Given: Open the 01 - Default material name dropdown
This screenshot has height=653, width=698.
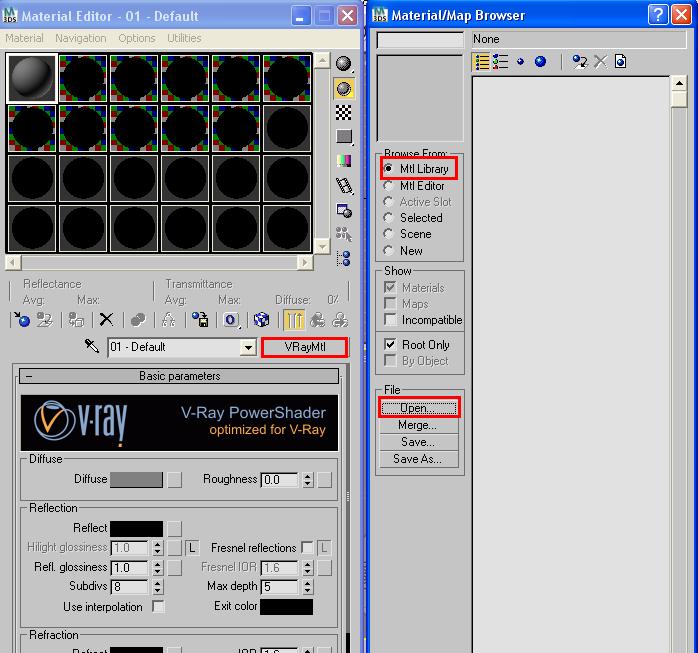Looking at the screenshot, I should click(248, 347).
